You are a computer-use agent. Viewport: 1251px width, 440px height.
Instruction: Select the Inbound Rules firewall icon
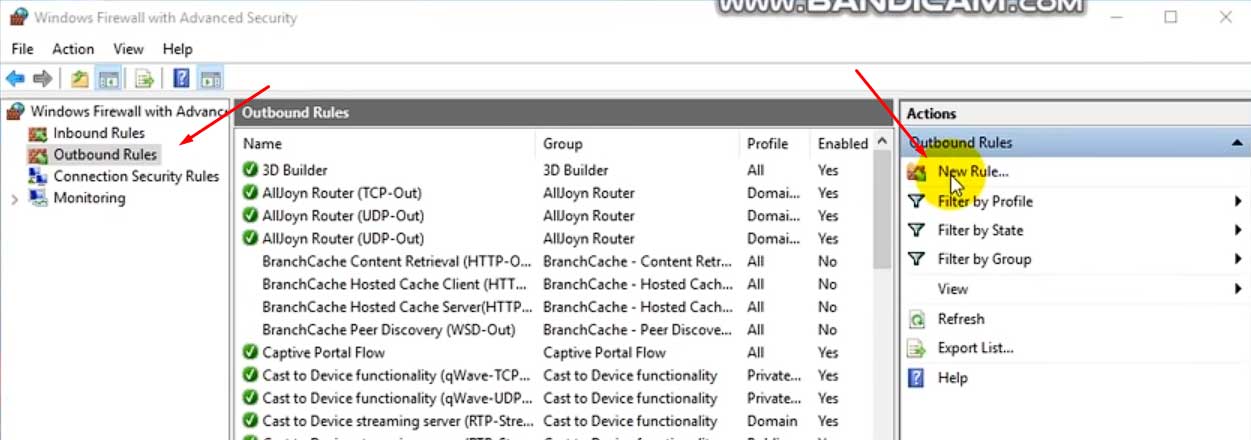pos(38,133)
